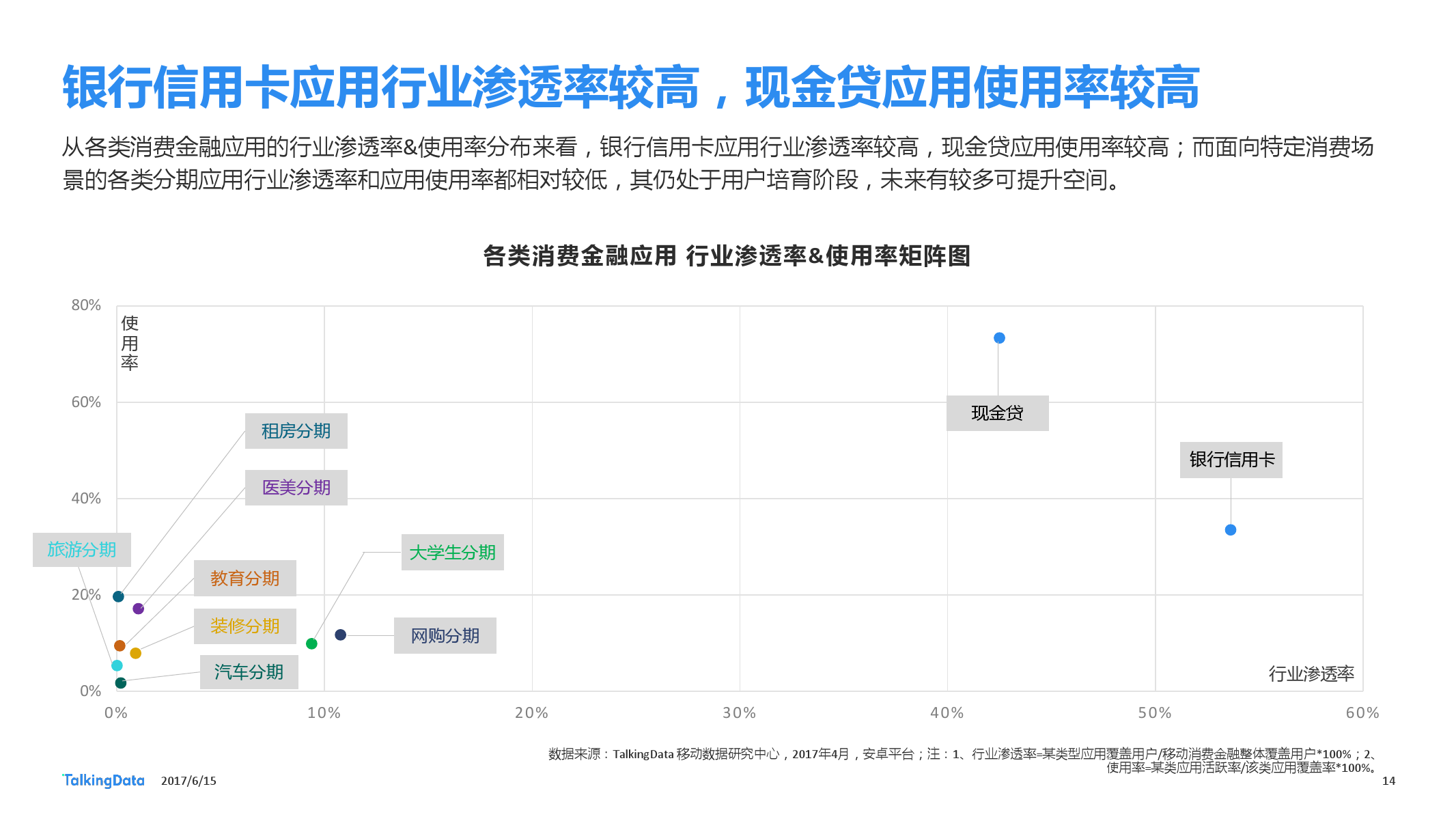The width and height of the screenshot is (1456, 819).
Task: Click the yellow 装修分期 data dot
Action: [x=135, y=654]
